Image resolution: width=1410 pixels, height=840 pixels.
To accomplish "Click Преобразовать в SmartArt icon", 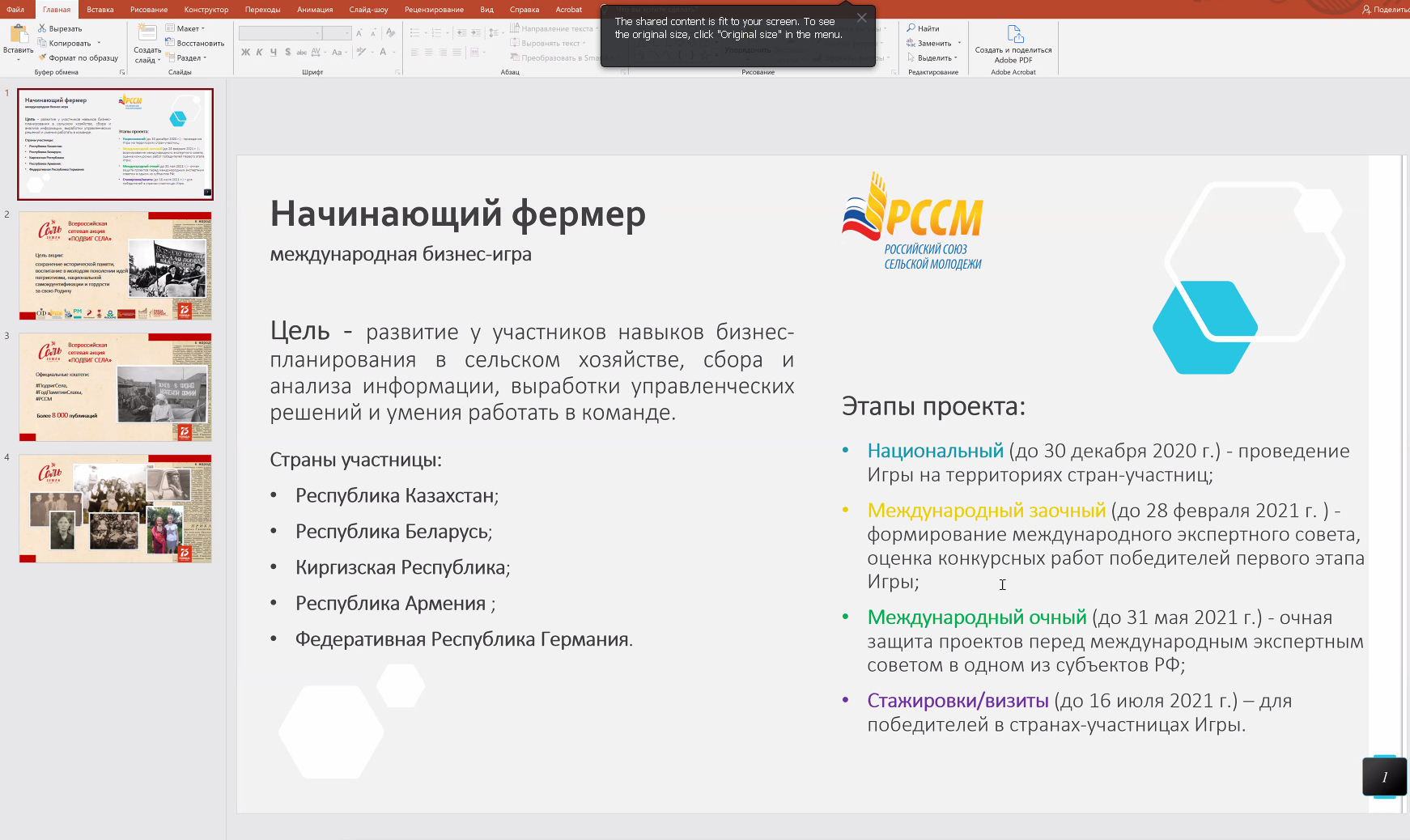I will [x=514, y=57].
